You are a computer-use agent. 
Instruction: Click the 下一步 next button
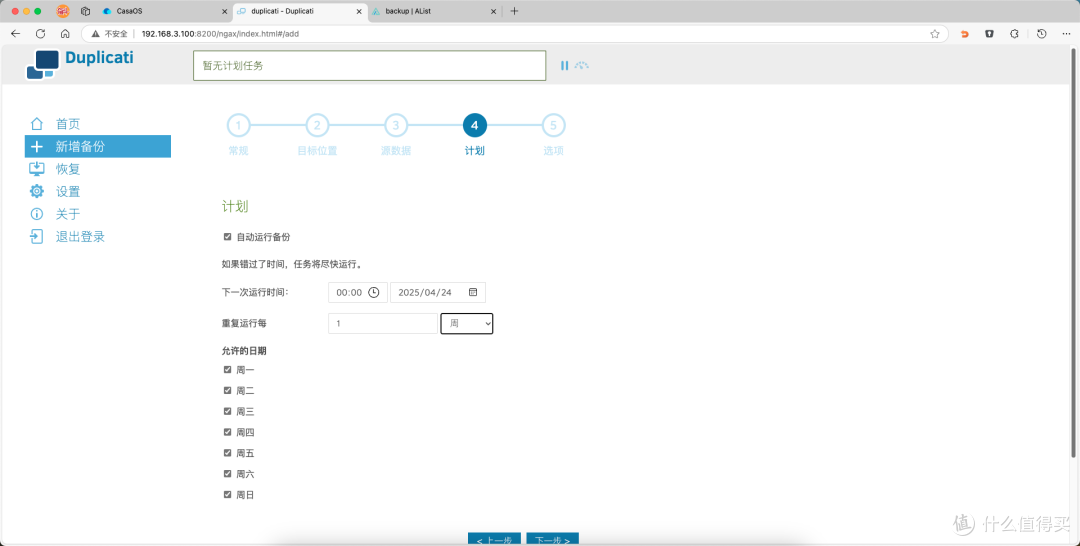click(552, 539)
